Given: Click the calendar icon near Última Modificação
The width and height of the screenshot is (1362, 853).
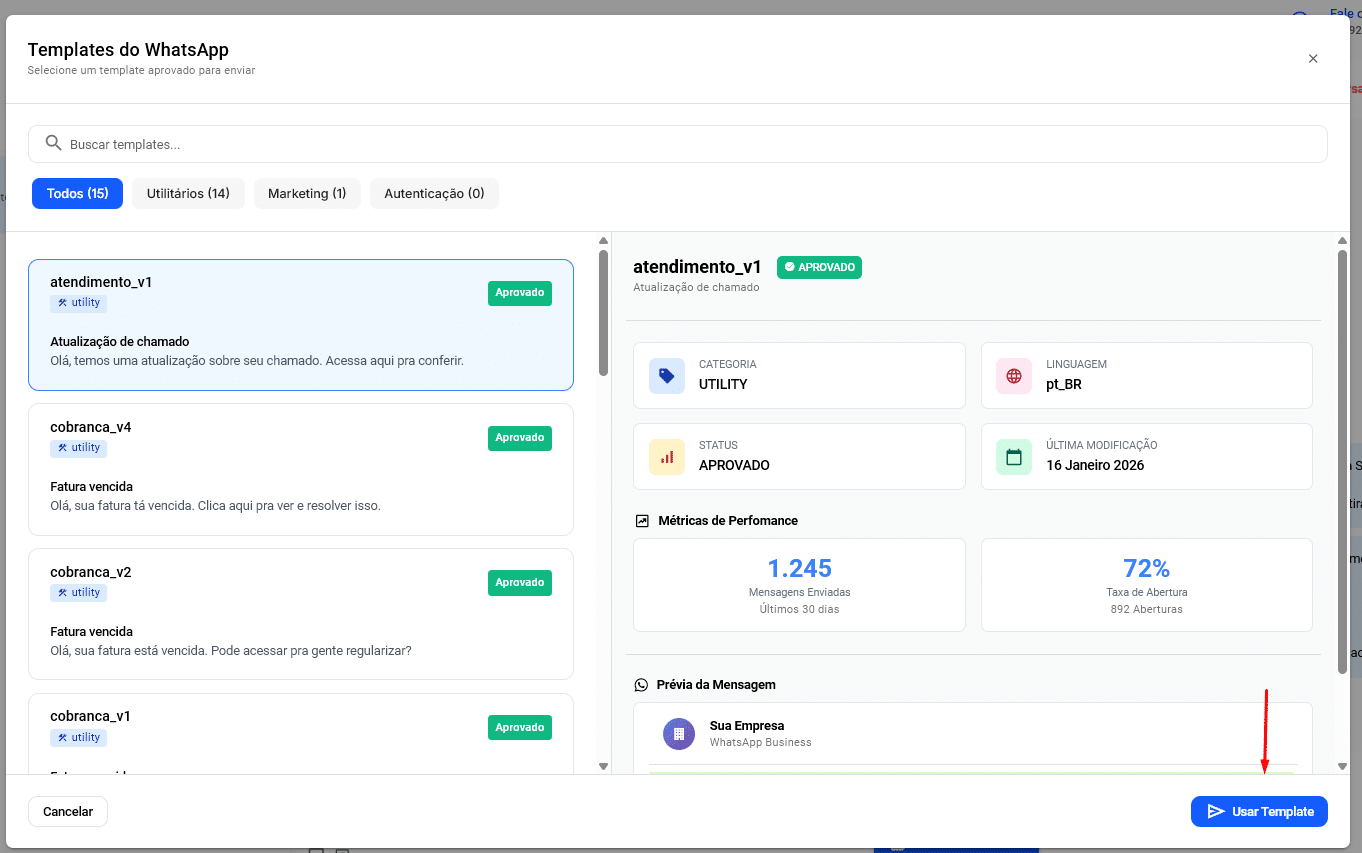Looking at the screenshot, I should click(x=1013, y=456).
